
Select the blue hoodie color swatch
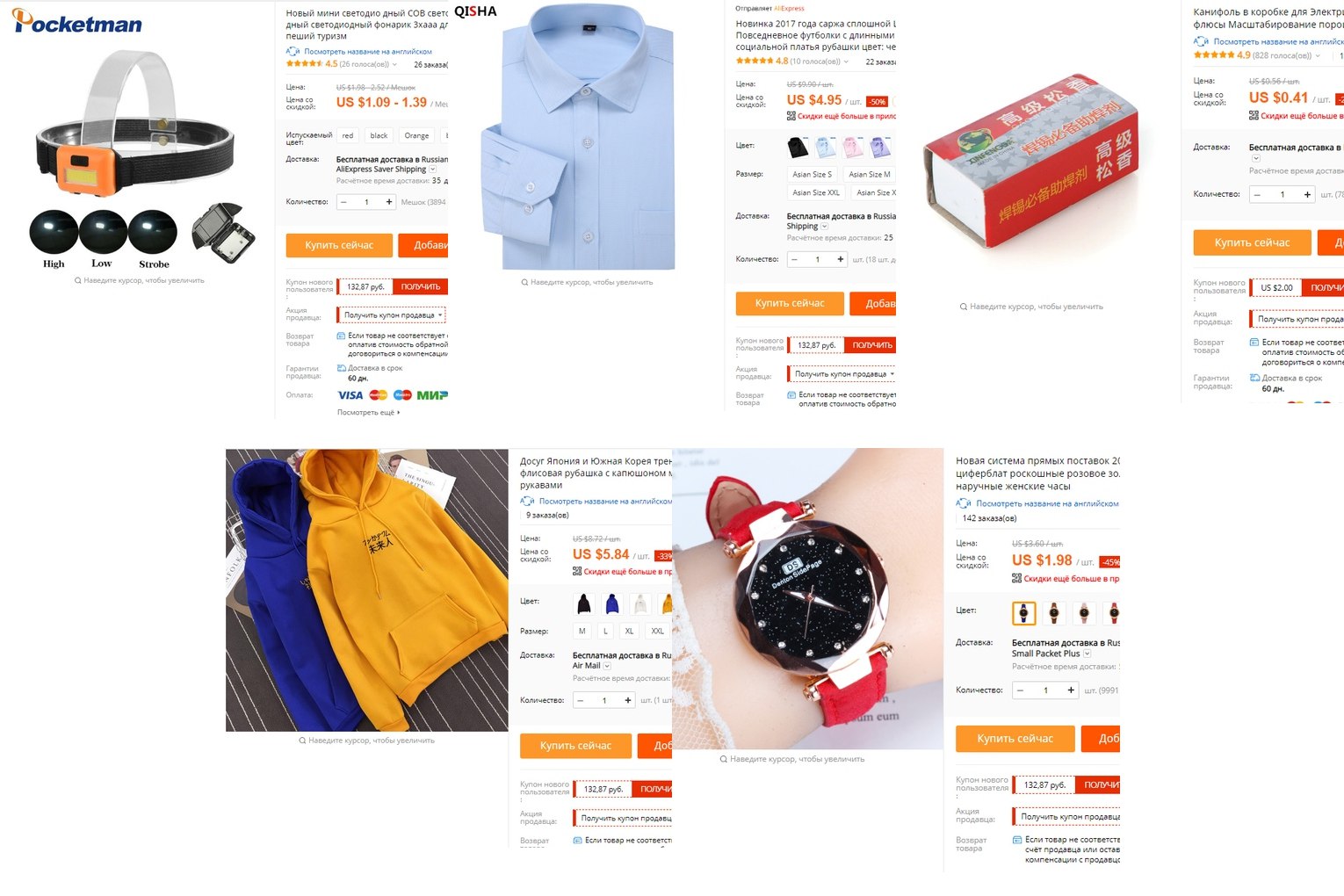pos(612,603)
